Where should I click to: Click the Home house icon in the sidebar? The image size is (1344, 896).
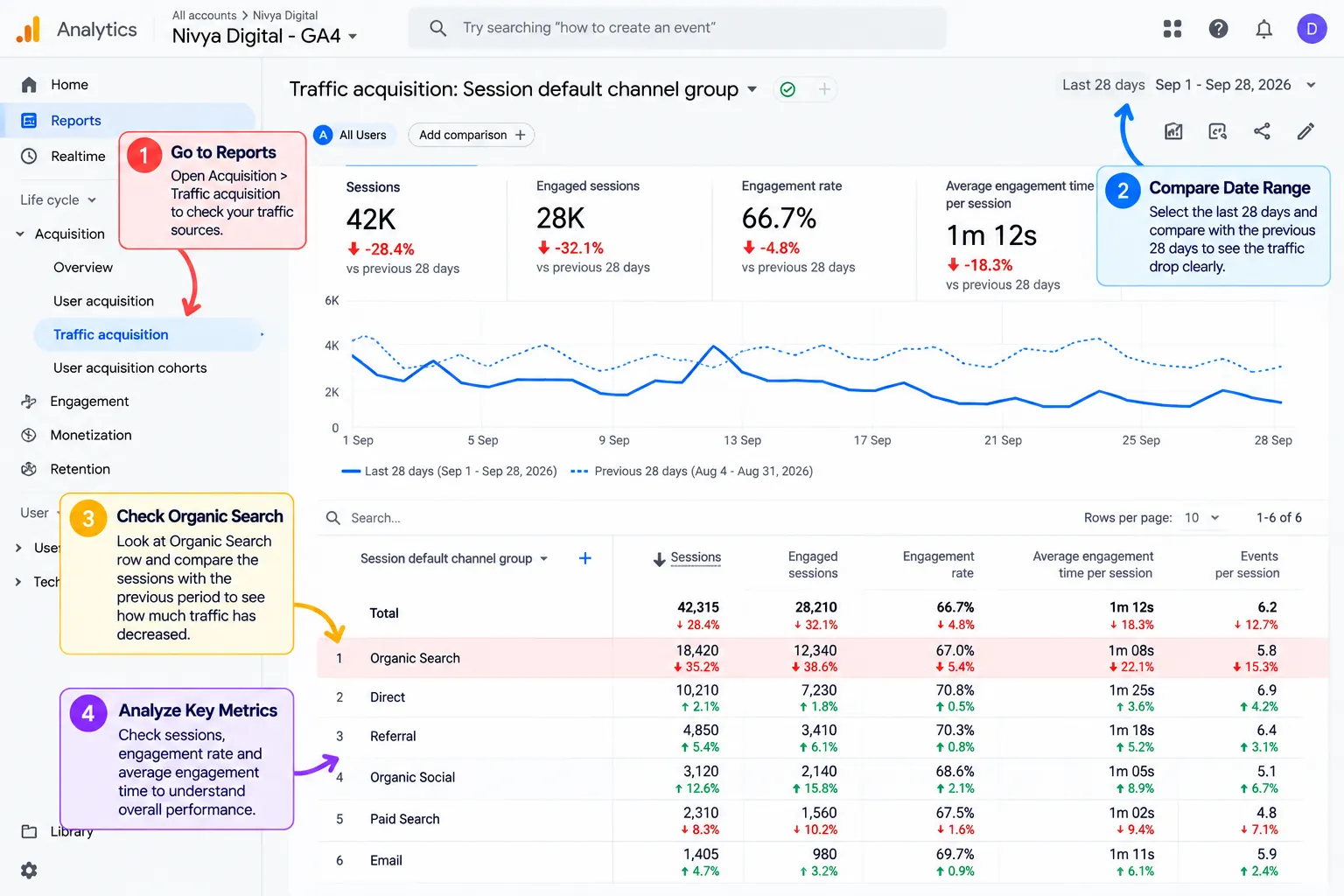(x=29, y=85)
